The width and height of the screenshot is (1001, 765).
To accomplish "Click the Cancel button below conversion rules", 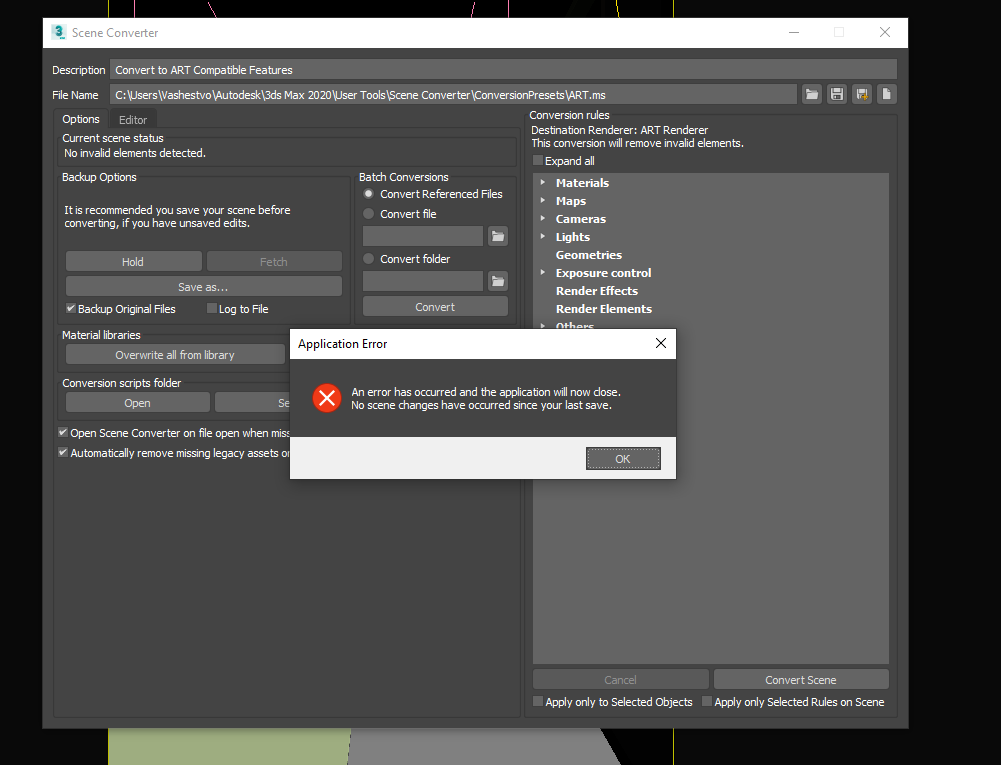I will click(621, 679).
